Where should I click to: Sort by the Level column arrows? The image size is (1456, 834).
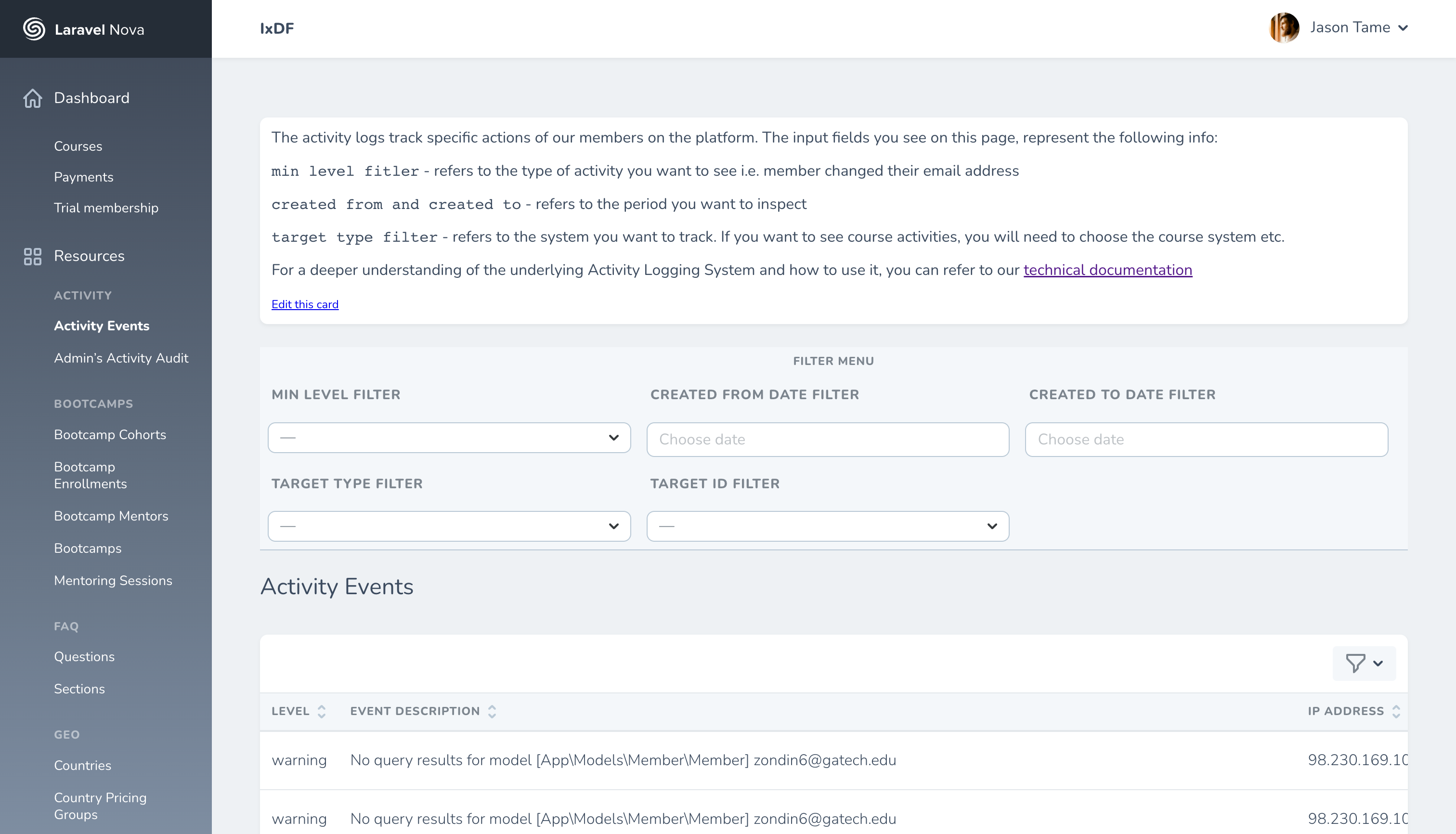pos(321,711)
